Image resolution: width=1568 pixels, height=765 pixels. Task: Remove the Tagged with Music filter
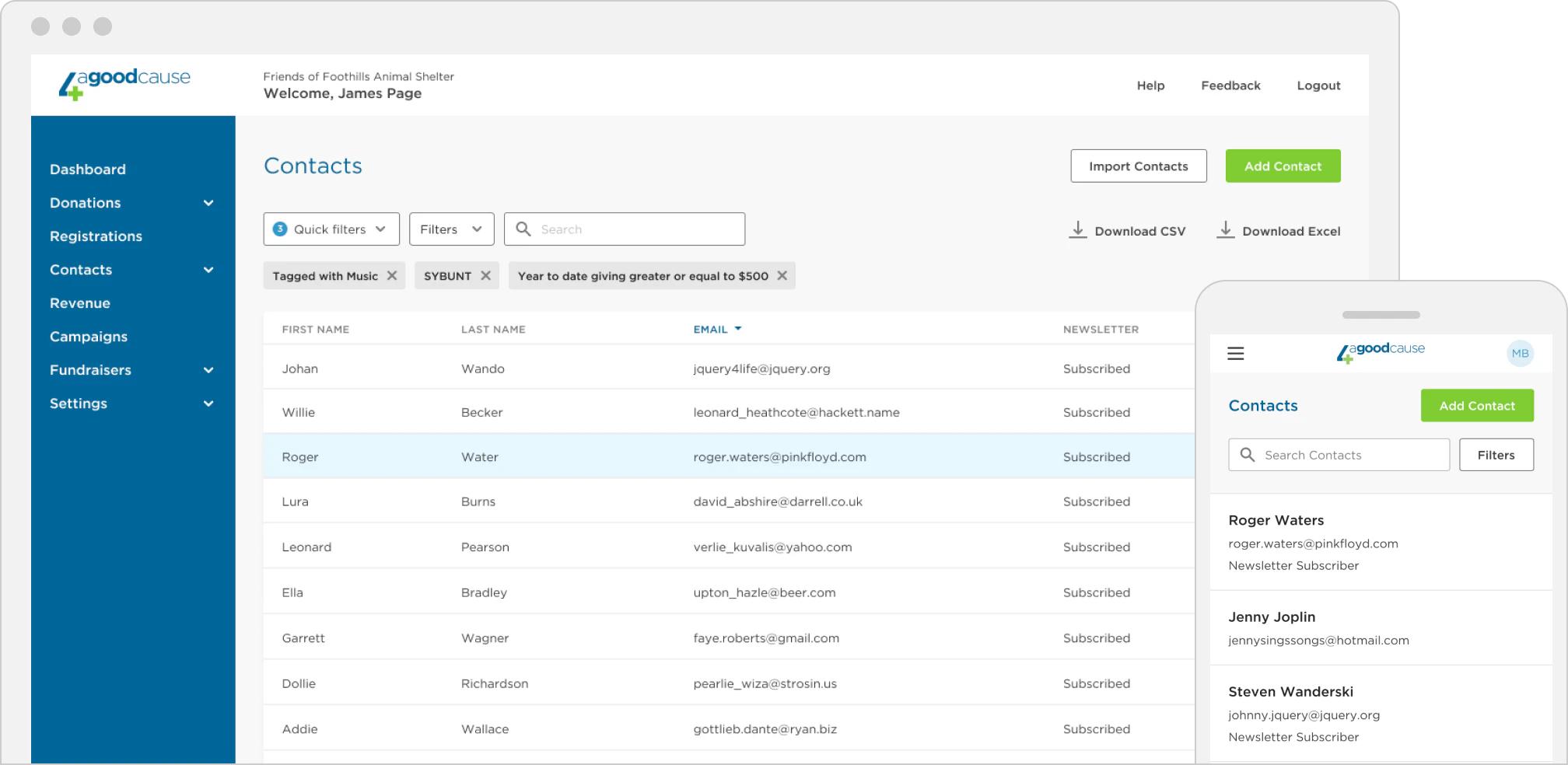tap(392, 276)
